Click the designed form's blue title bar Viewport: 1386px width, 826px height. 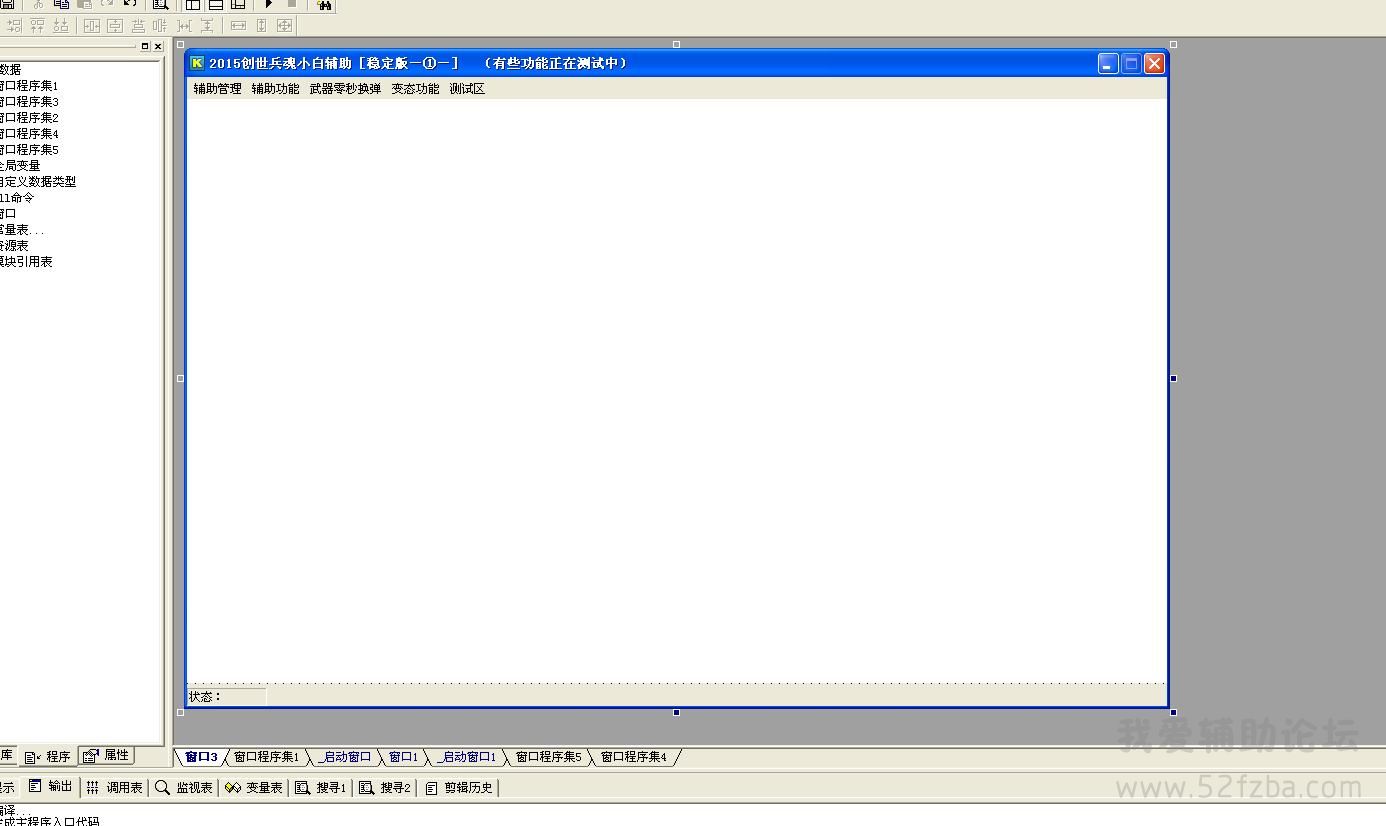(x=676, y=63)
